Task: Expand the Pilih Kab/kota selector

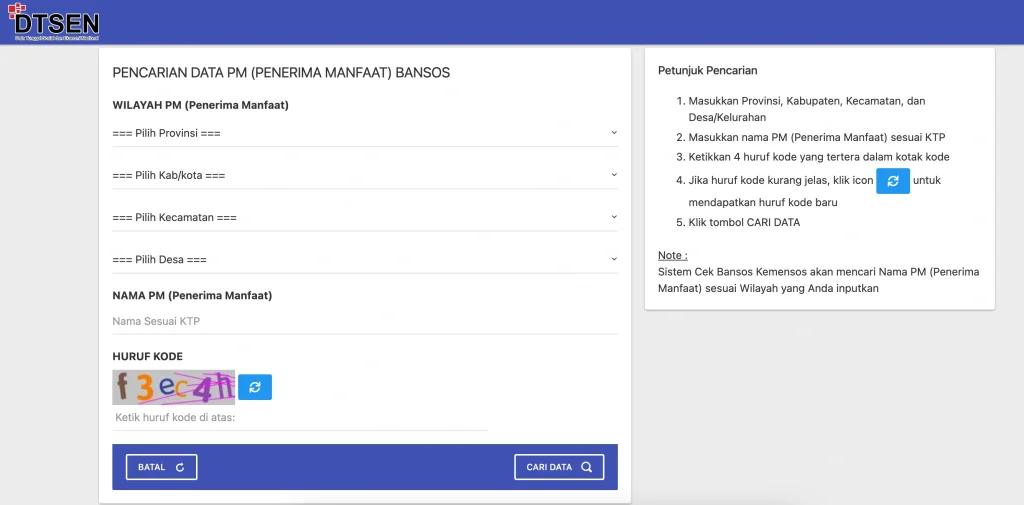Action: [x=364, y=175]
